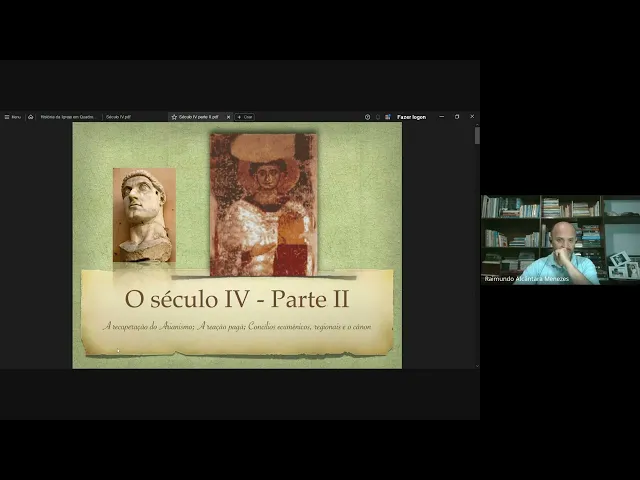640x480 pixels.
Task: Close the Século IV parte II.pdf tab
Action: (228, 117)
